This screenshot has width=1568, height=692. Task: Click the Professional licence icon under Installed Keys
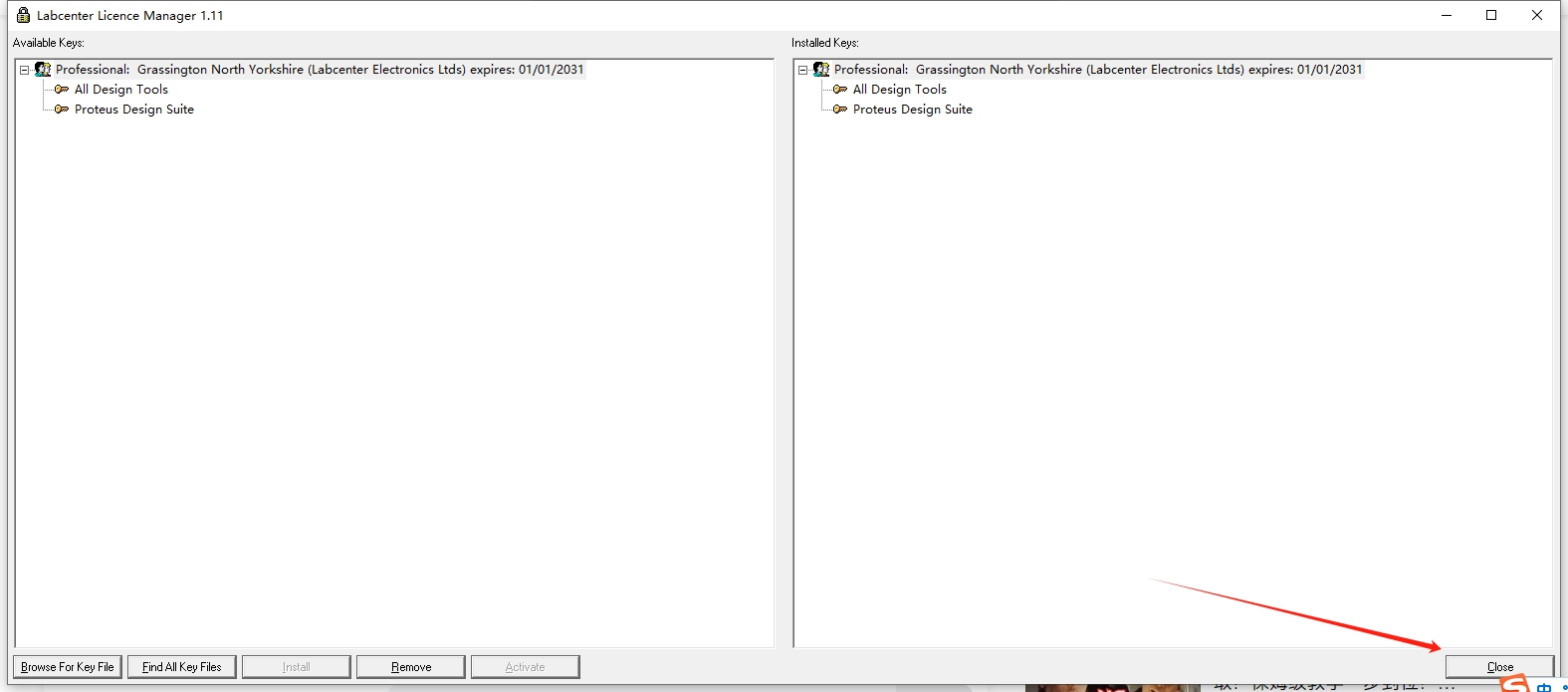tap(821, 70)
